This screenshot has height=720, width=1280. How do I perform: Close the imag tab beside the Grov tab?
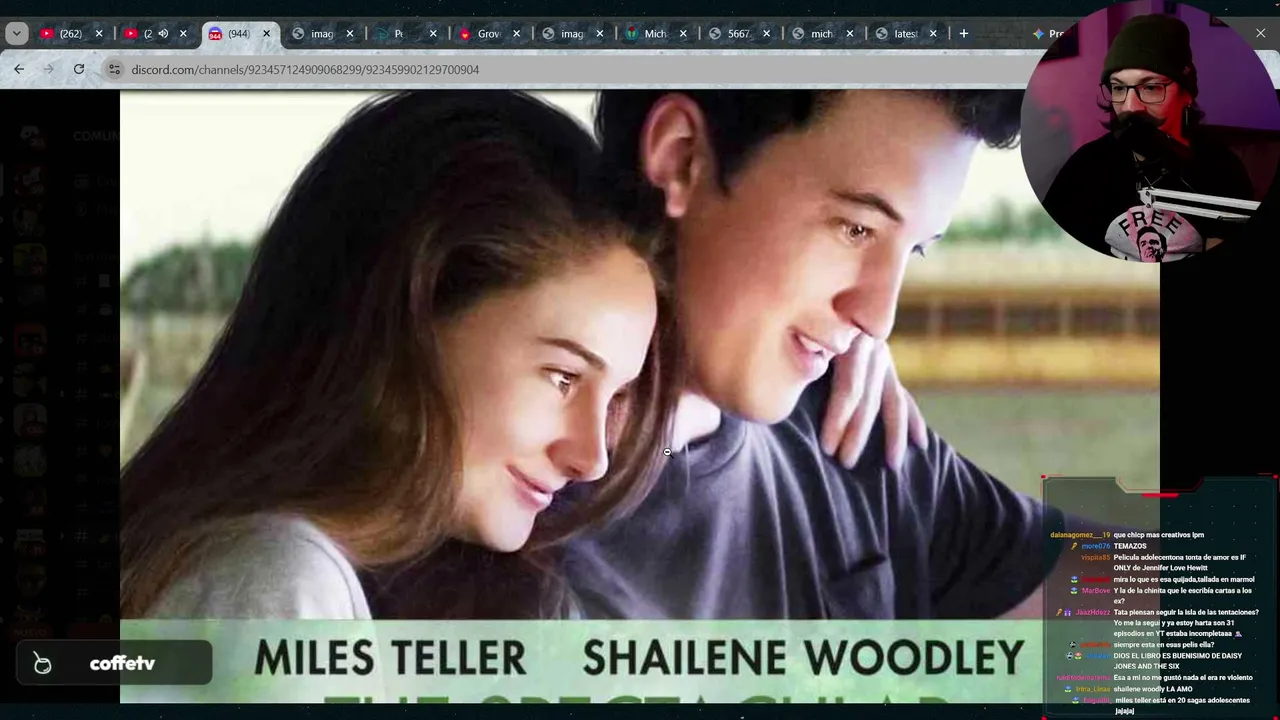coord(599,33)
